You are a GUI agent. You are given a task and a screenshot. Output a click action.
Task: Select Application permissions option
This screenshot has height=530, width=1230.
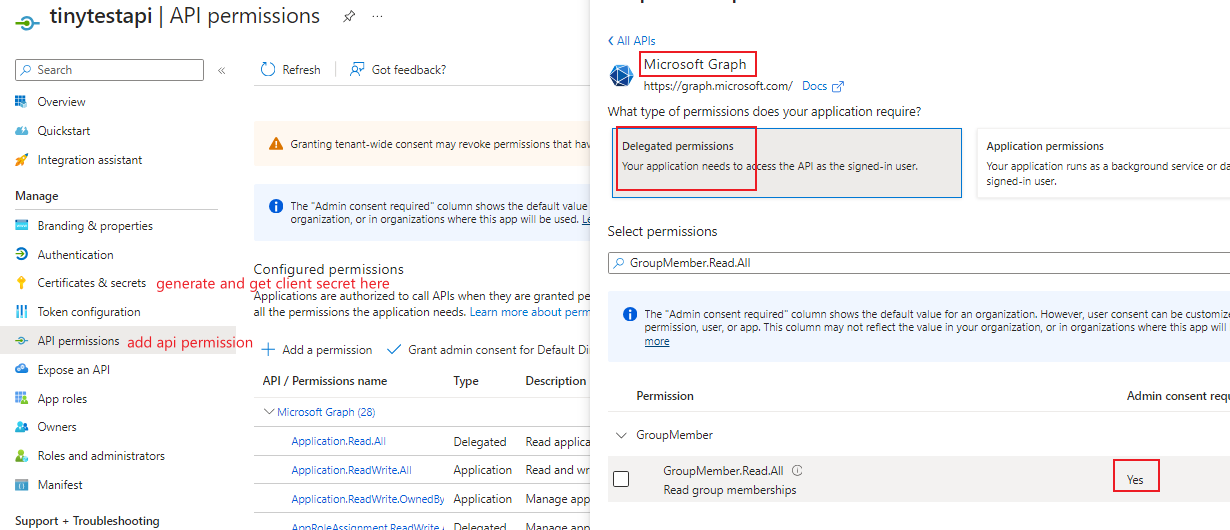coord(1103,163)
